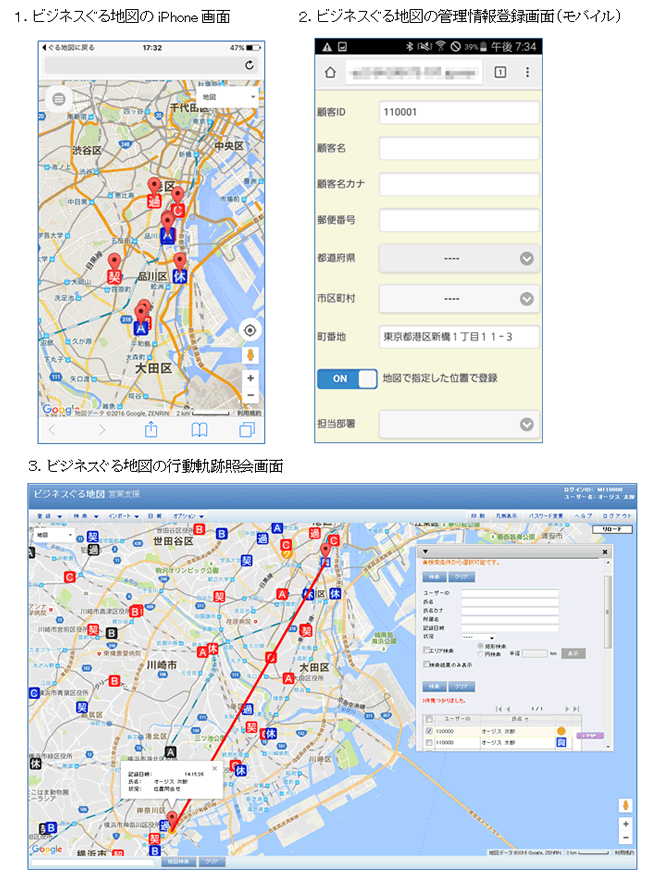Image resolution: width=650 pixels, height=890 pixels.
Task: Open the インポート menu
Action: coord(123,516)
